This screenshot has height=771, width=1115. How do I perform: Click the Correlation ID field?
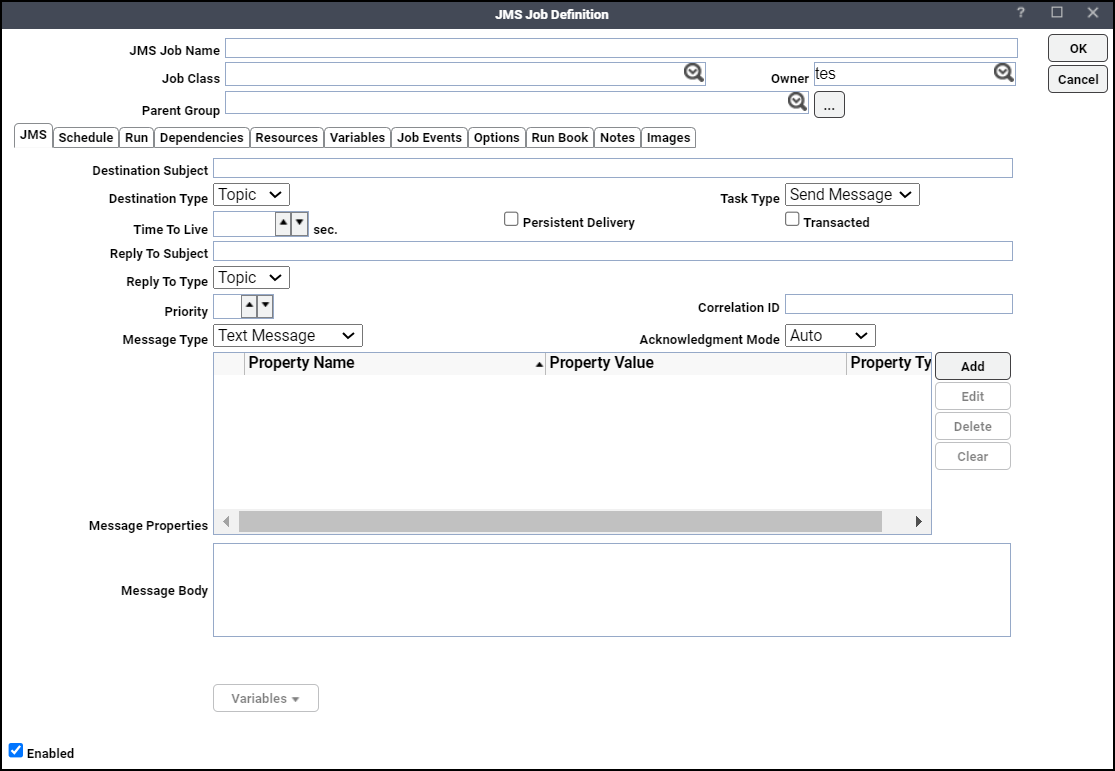(x=899, y=304)
